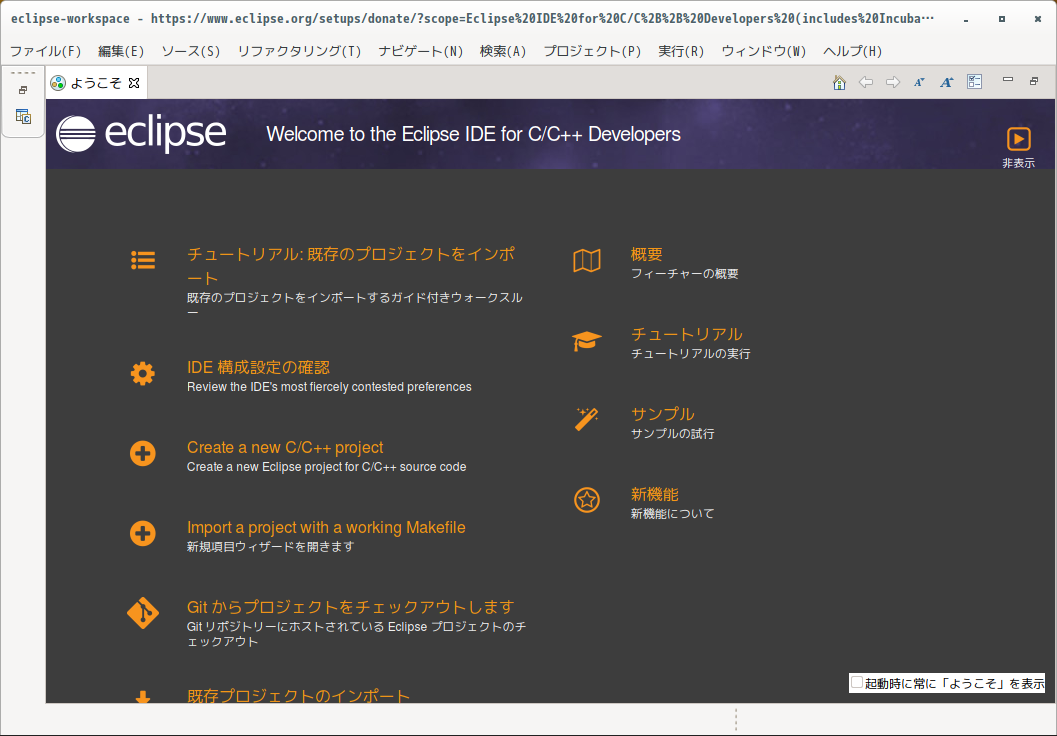Open 既存プロジェクトのインポート link

point(299,696)
